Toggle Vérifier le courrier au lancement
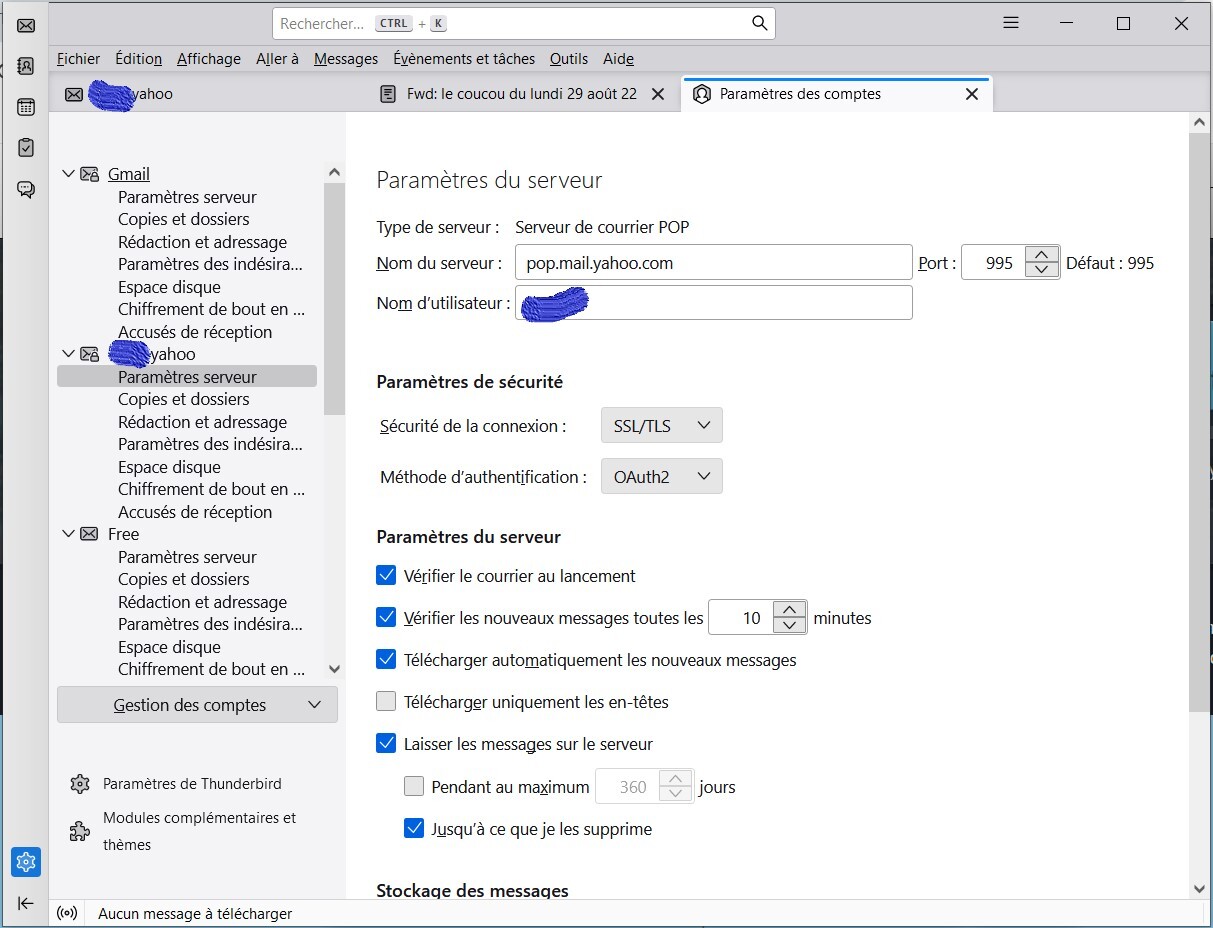 [386, 575]
